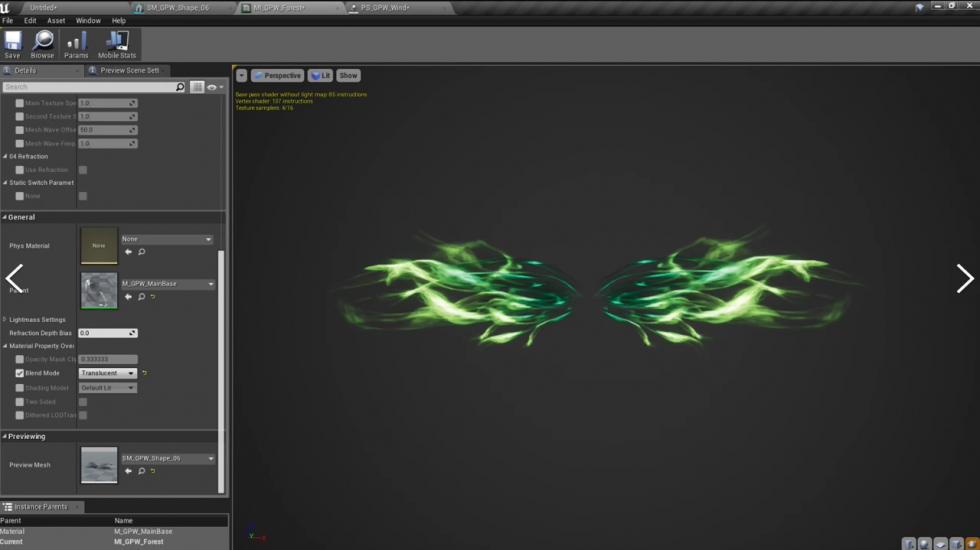Click the Refraction Depth Bias value field
The image size is (980, 550).
[108, 333]
